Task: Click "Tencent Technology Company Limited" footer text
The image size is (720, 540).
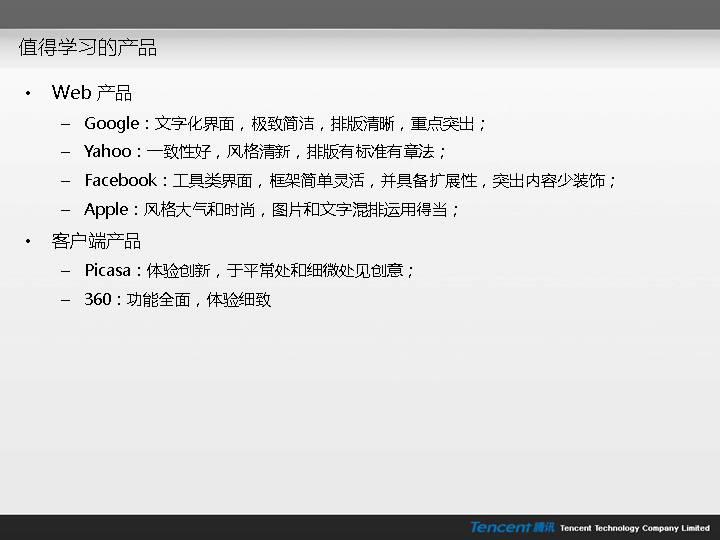Action: [x=634, y=528]
